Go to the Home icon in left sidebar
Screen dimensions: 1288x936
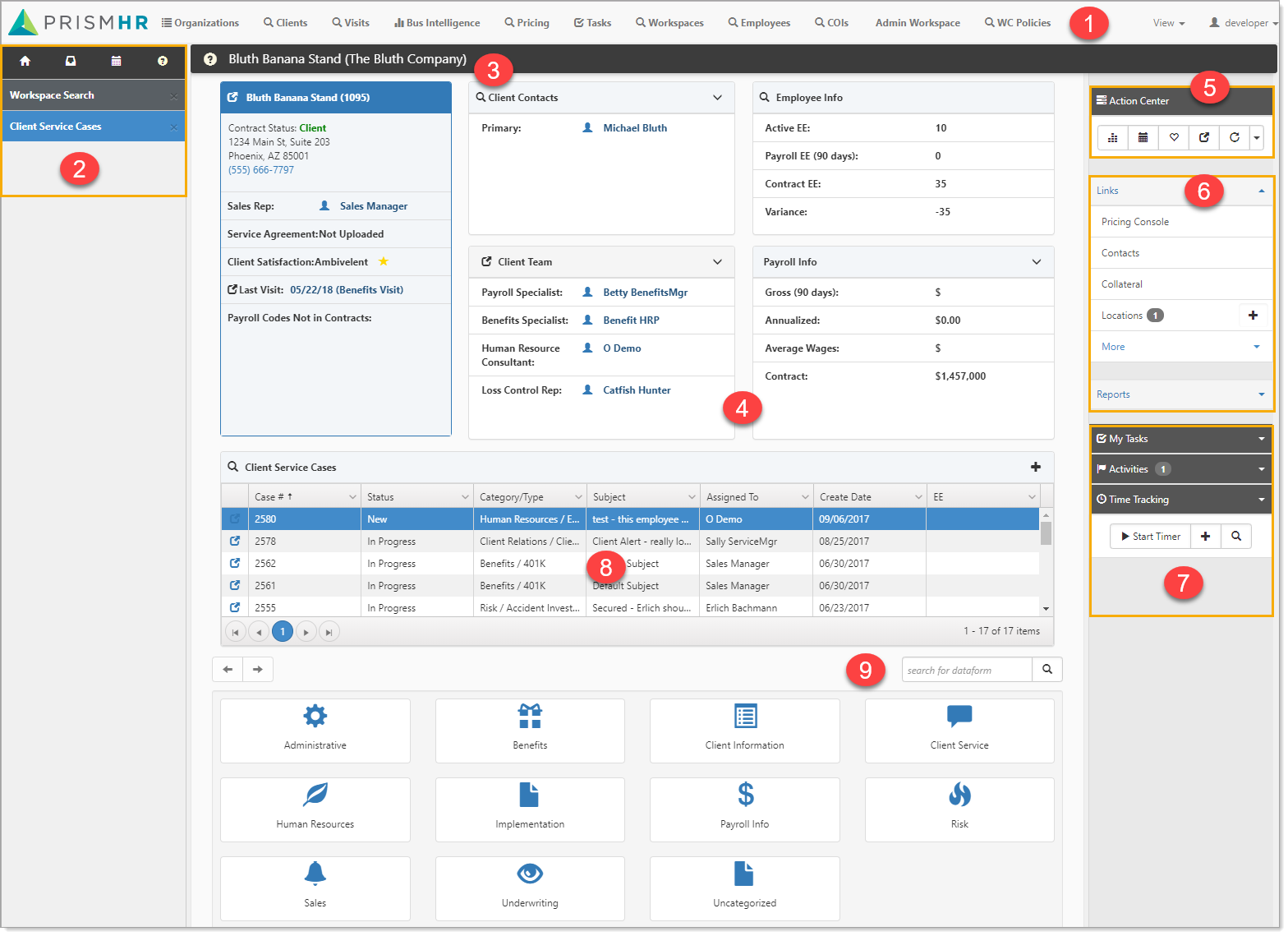[x=25, y=61]
